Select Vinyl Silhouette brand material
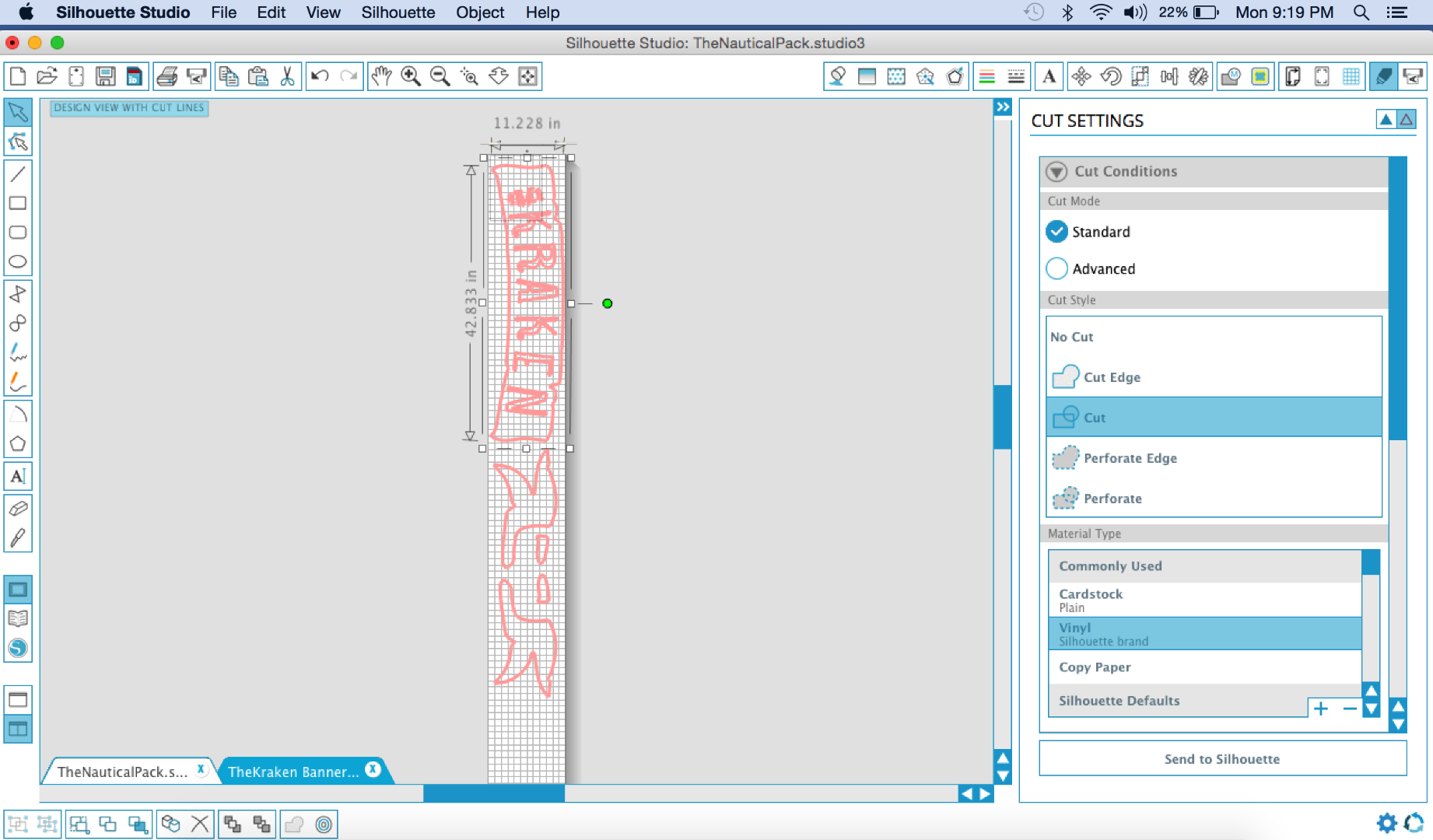Screen dimensions: 1433x840 1205,633
